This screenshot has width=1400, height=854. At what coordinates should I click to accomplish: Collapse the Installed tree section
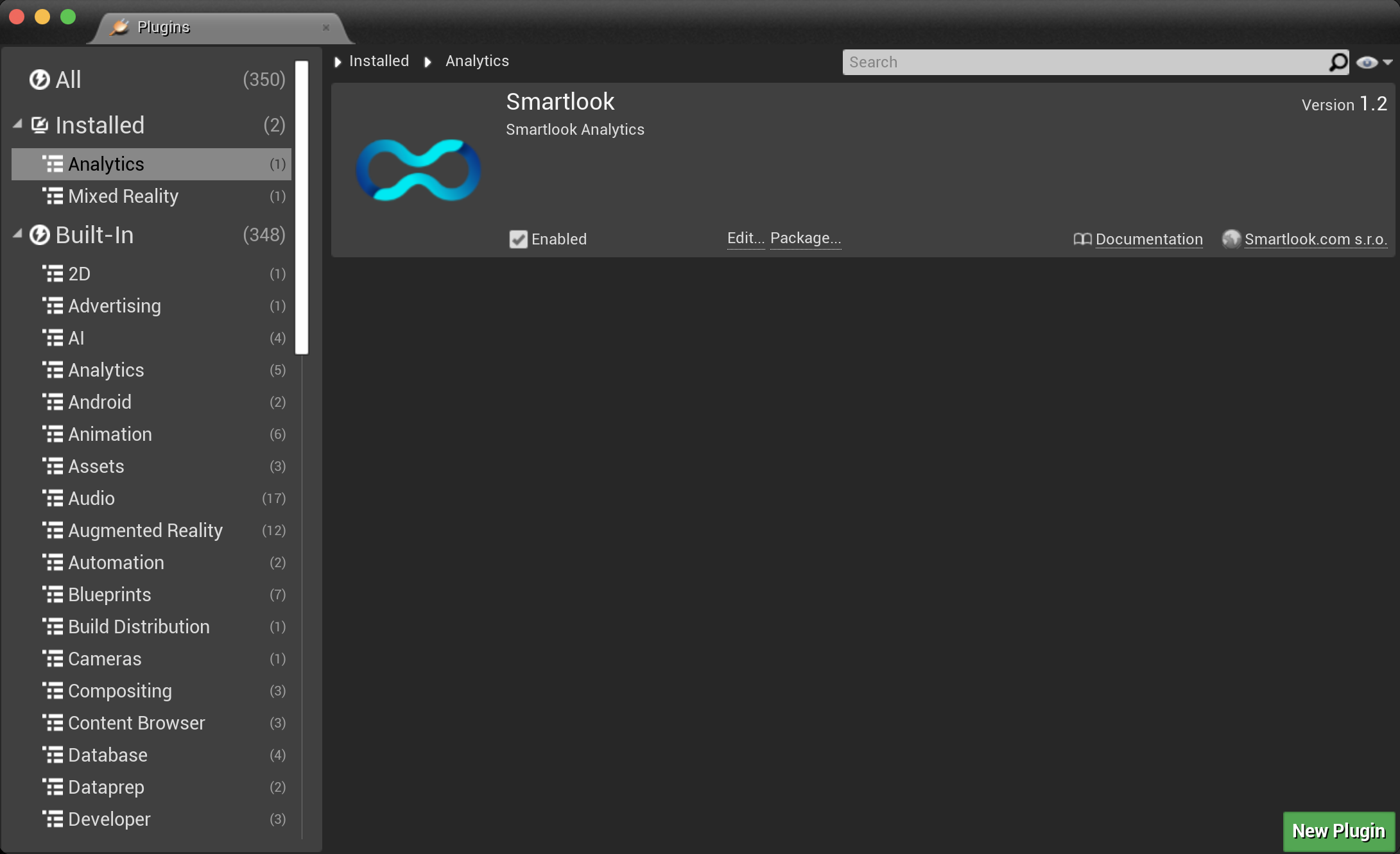click(17, 124)
